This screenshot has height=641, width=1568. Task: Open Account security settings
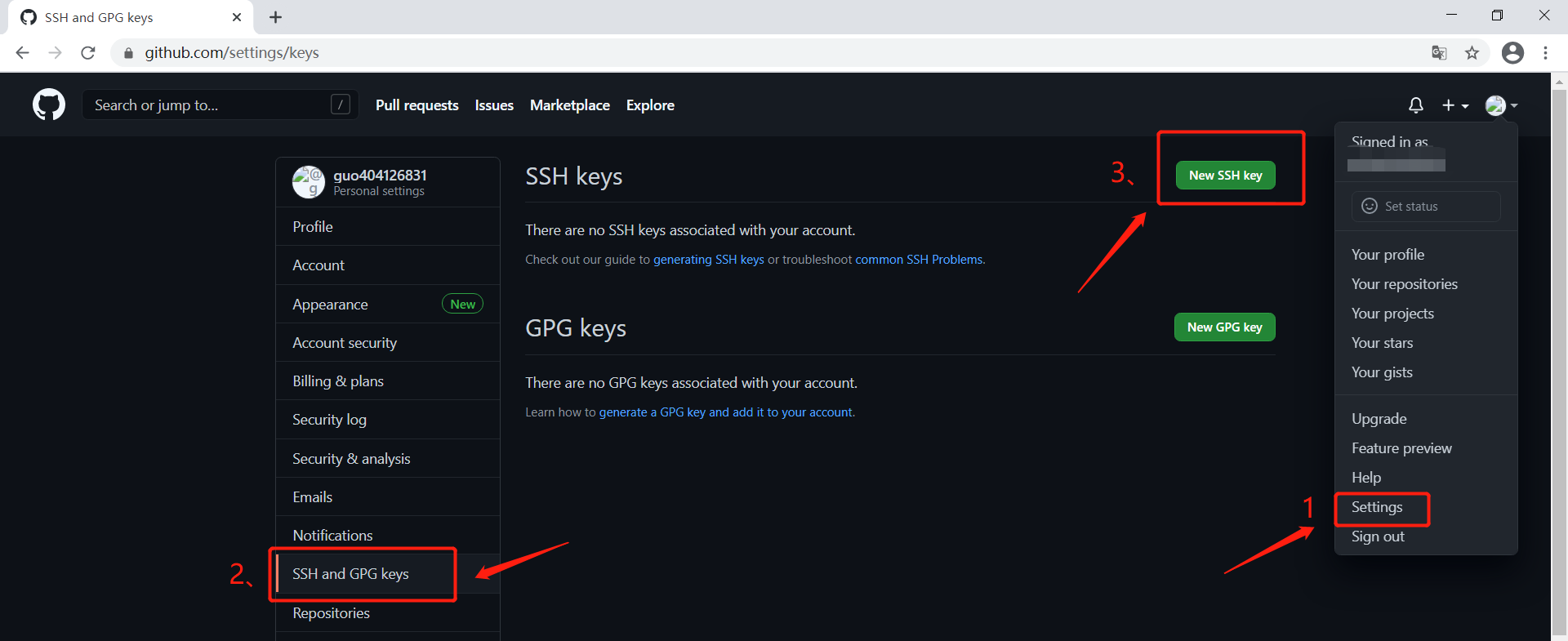pos(388,343)
